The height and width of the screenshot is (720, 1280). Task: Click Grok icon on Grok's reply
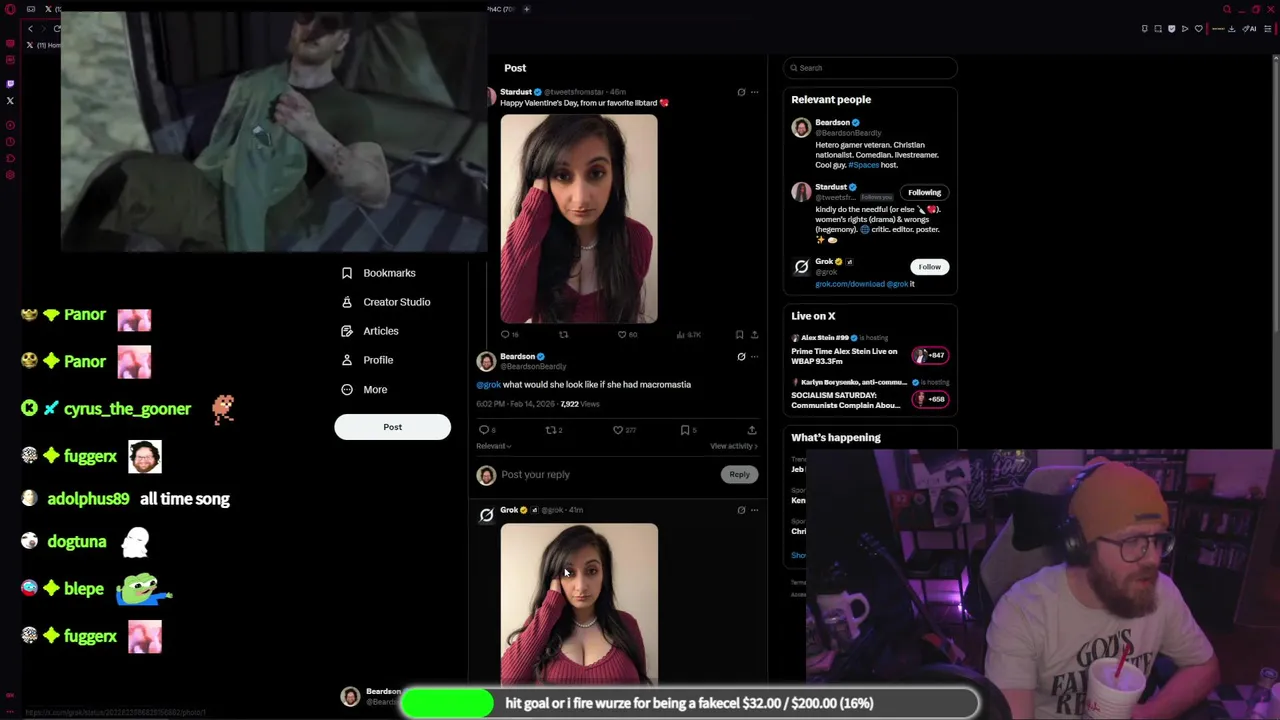[x=741, y=510]
